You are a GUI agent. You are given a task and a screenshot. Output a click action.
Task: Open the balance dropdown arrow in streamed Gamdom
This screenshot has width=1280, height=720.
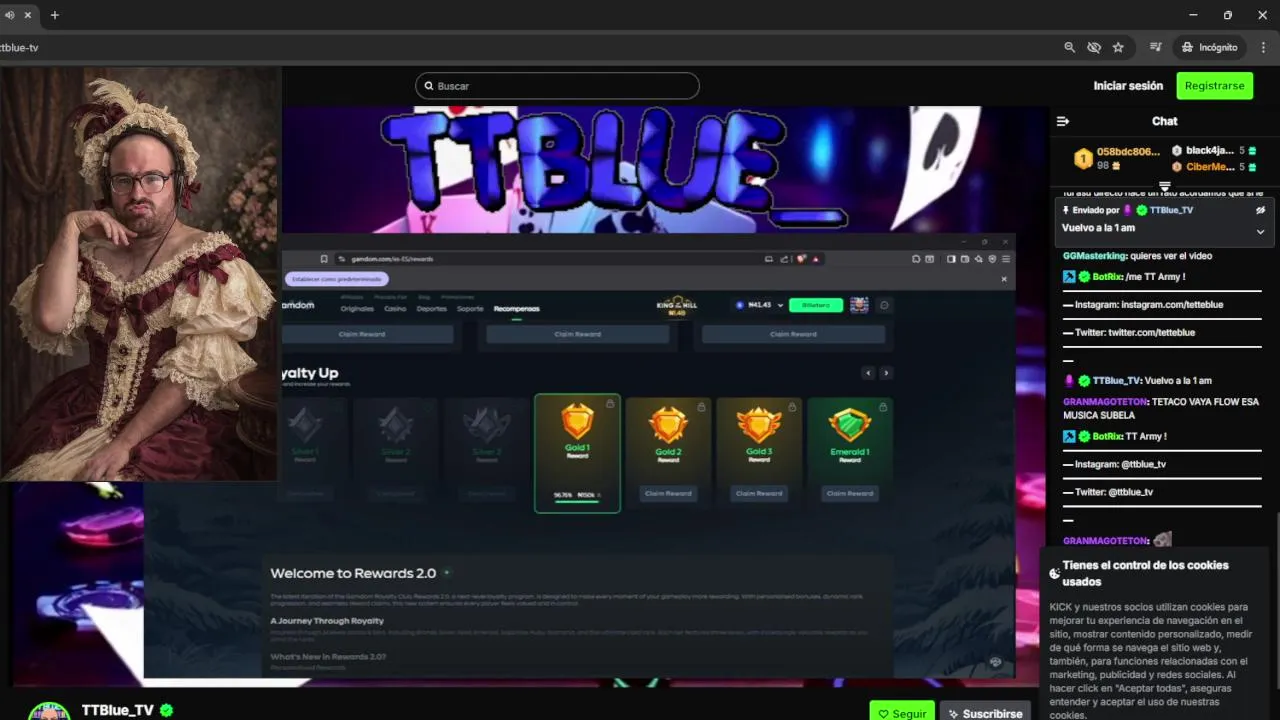click(780, 305)
